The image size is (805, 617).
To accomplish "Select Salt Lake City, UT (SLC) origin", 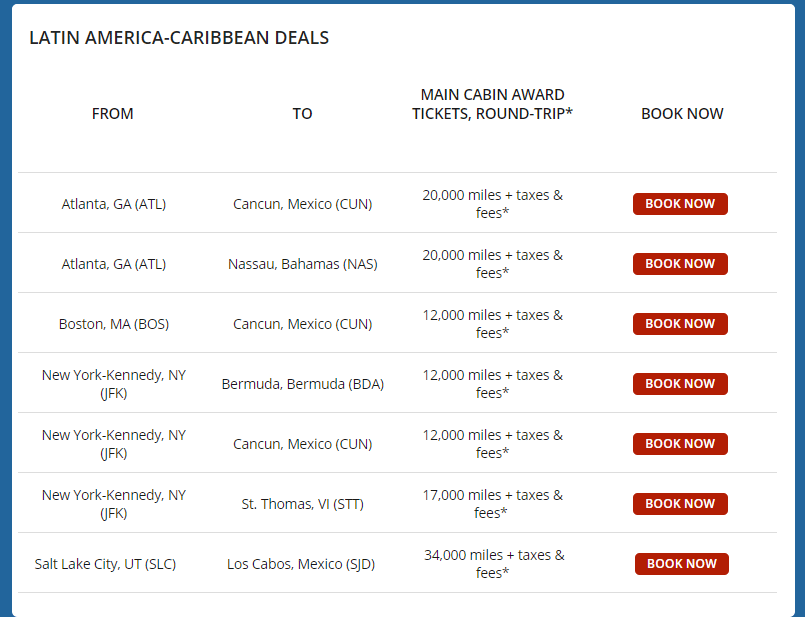I will coord(105,564).
